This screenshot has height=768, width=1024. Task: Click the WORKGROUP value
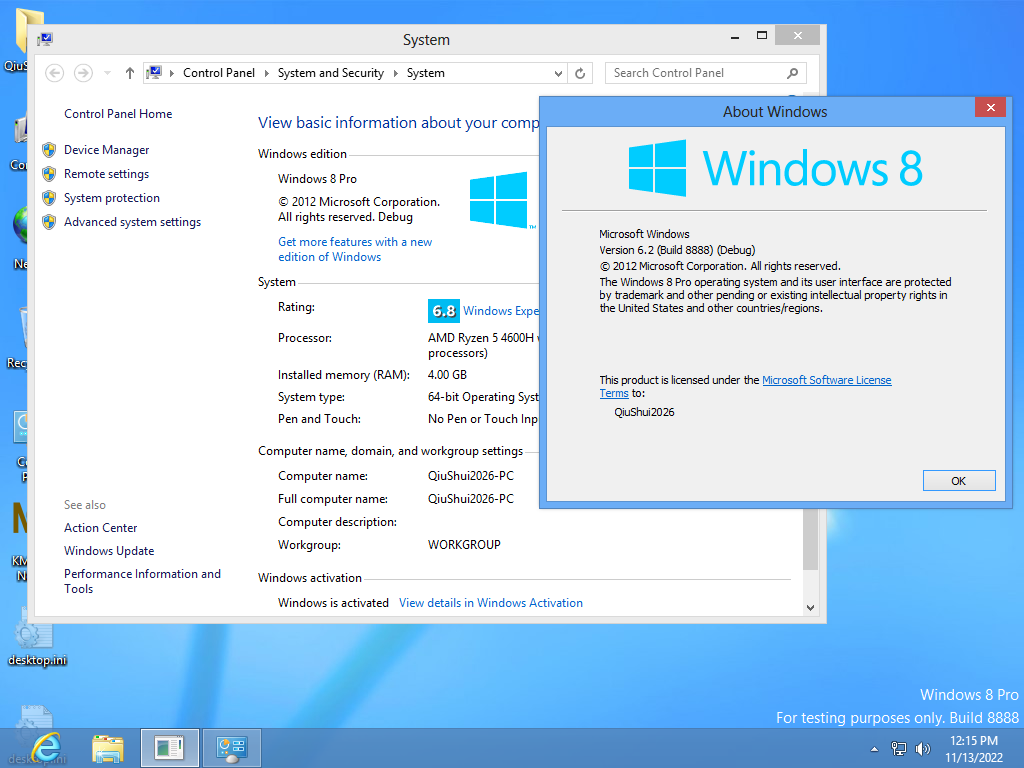[464, 545]
